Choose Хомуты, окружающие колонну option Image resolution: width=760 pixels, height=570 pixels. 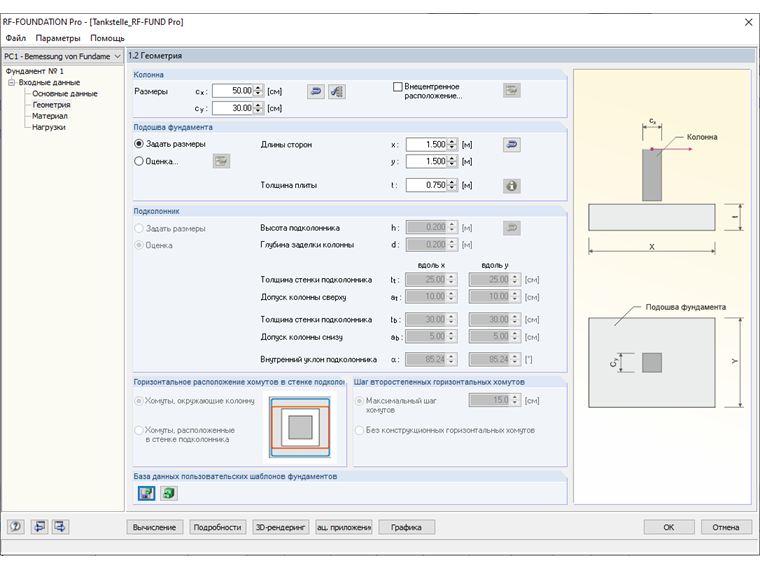tap(139, 401)
